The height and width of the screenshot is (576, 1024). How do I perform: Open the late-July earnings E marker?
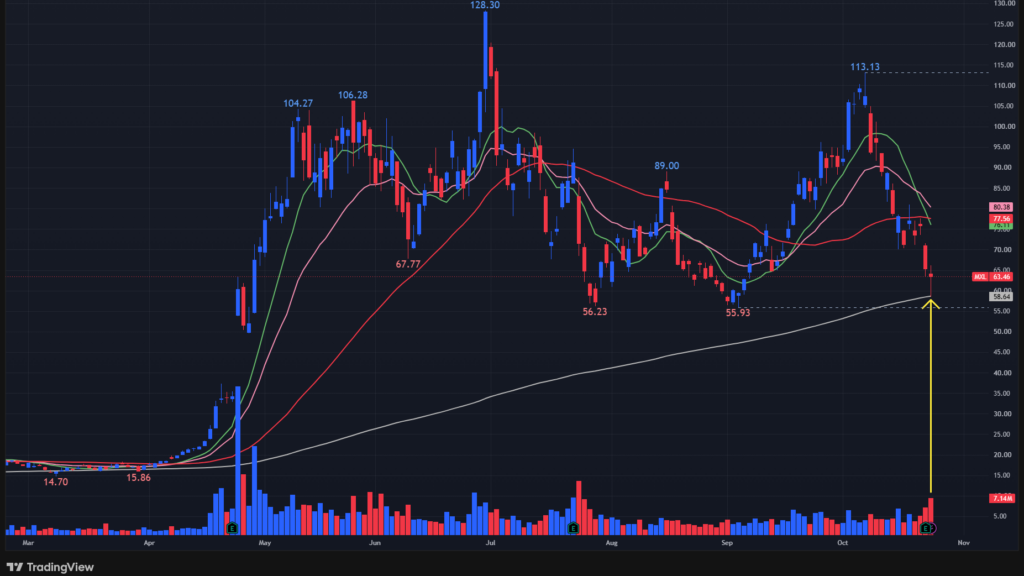click(x=573, y=528)
